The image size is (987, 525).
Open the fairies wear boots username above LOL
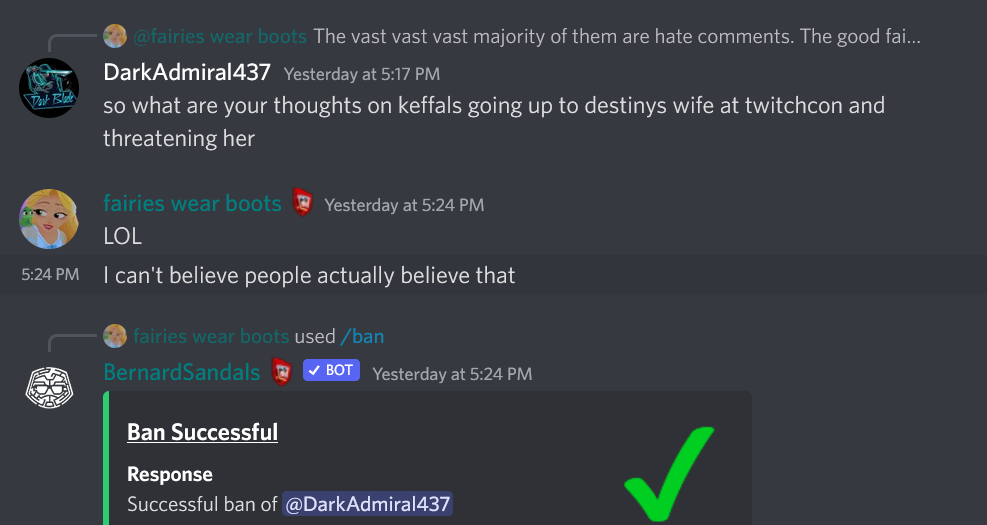(x=192, y=203)
